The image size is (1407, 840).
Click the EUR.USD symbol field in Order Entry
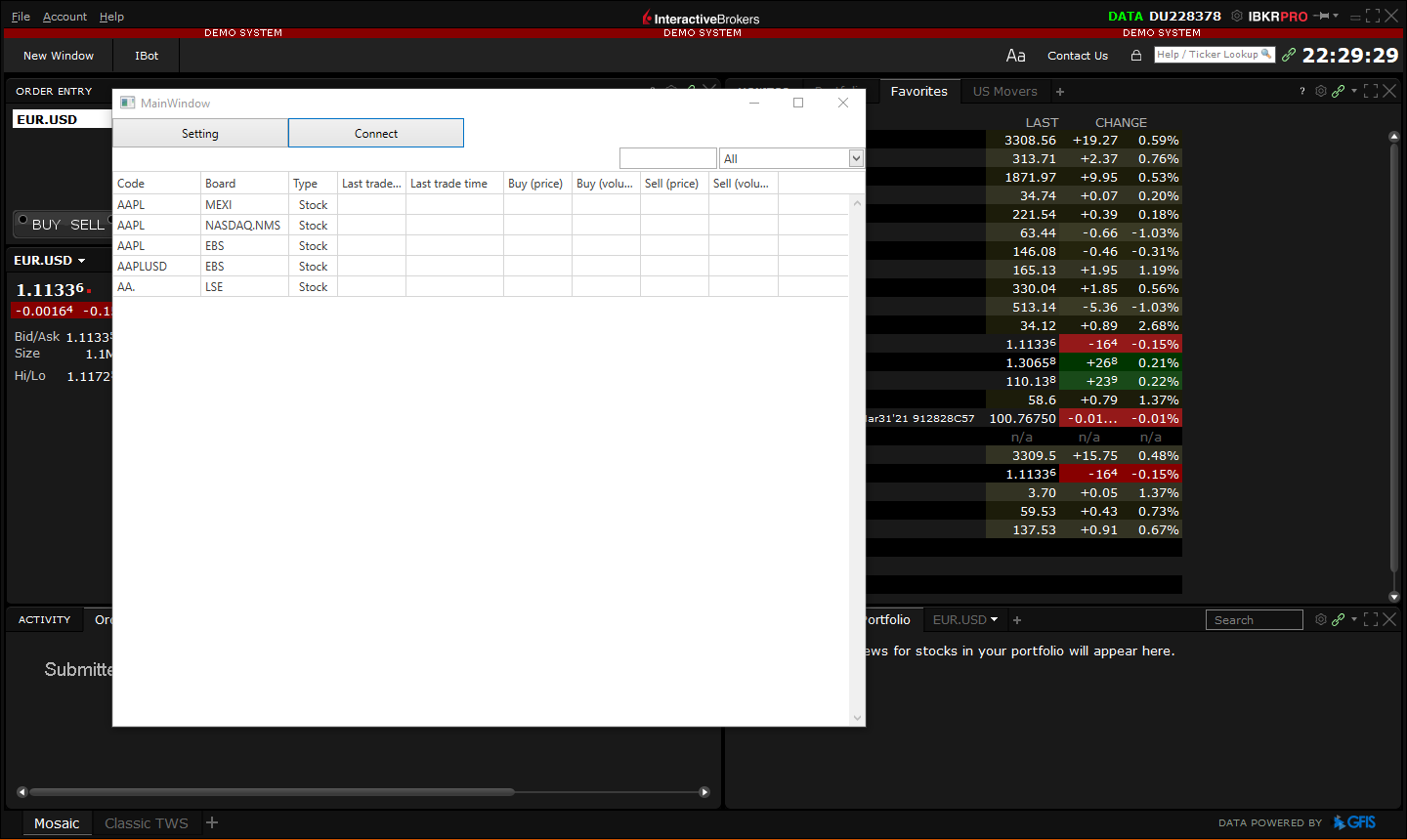(x=63, y=119)
